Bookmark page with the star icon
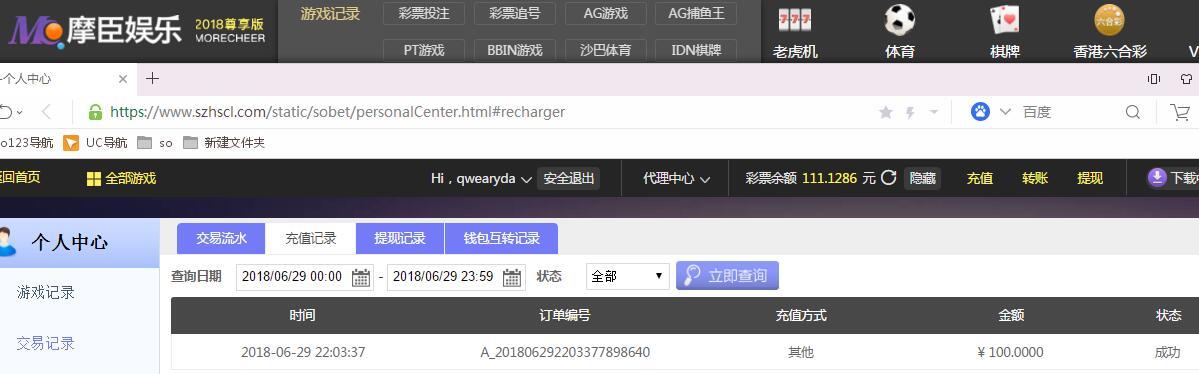This screenshot has height=374, width=1199. click(885, 112)
